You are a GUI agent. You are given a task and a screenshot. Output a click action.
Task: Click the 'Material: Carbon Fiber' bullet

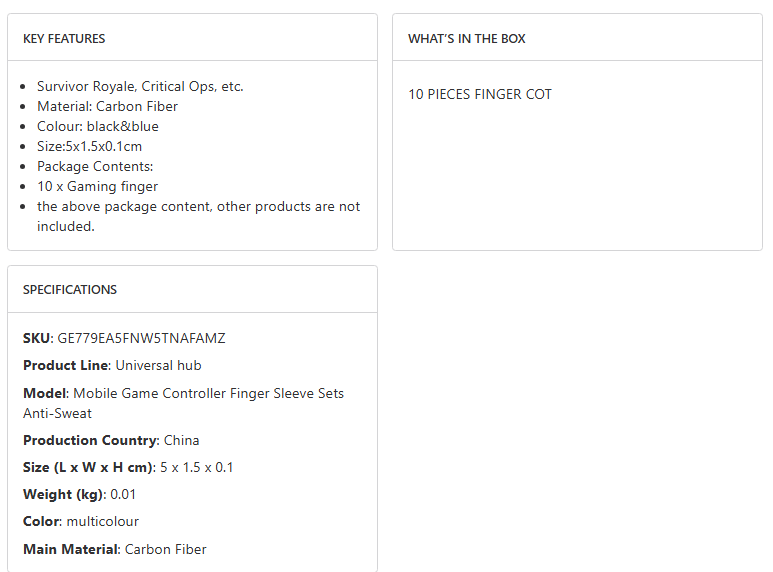[x=107, y=107]
